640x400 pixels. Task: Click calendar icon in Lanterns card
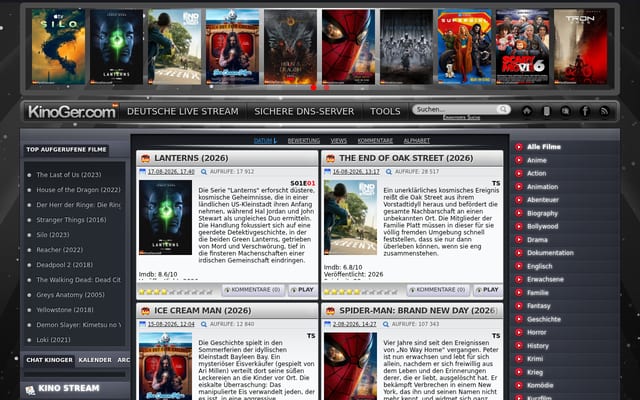point(142,172)
